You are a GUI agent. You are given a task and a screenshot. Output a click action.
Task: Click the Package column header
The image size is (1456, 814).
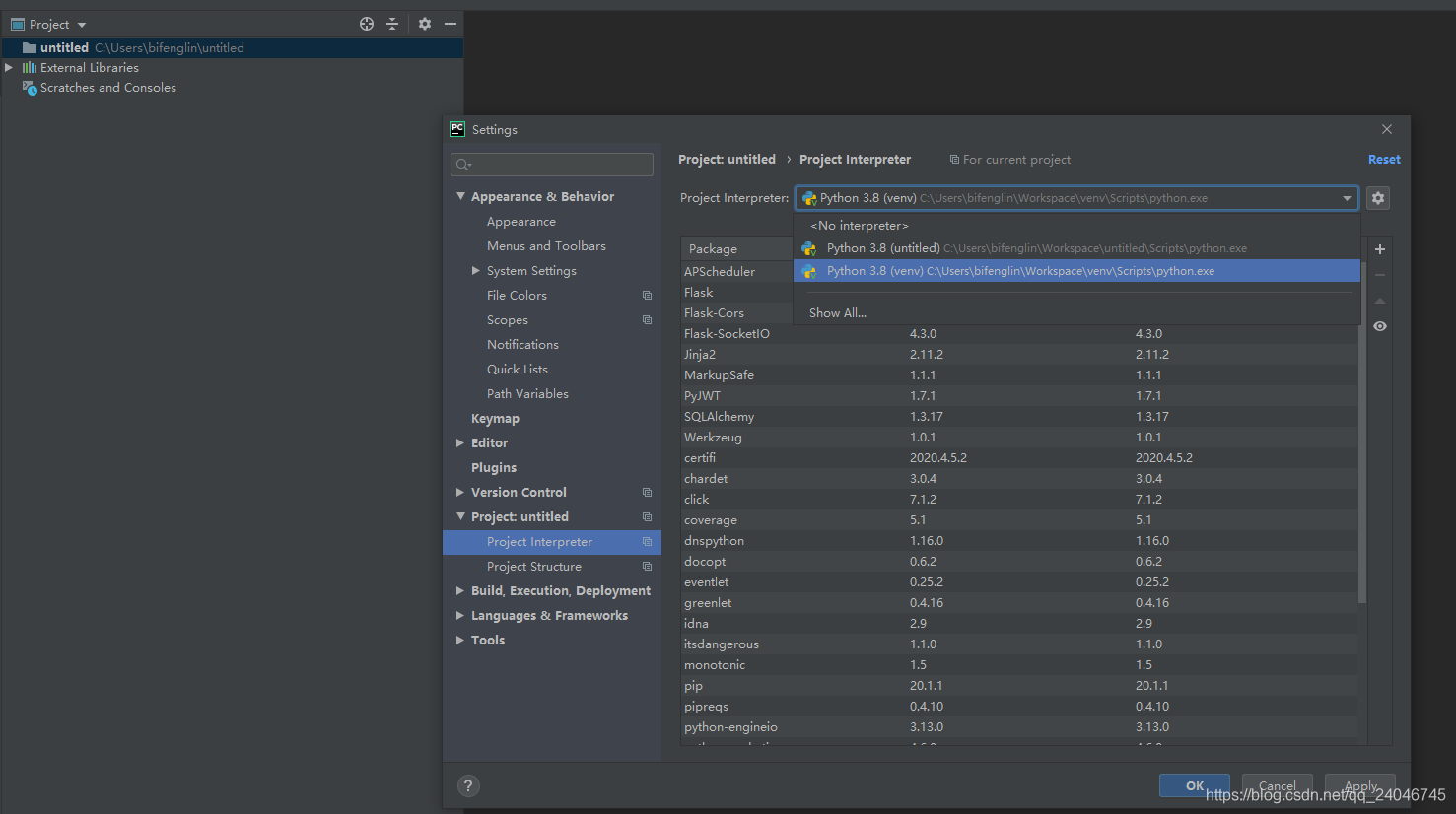coord(736,249)
